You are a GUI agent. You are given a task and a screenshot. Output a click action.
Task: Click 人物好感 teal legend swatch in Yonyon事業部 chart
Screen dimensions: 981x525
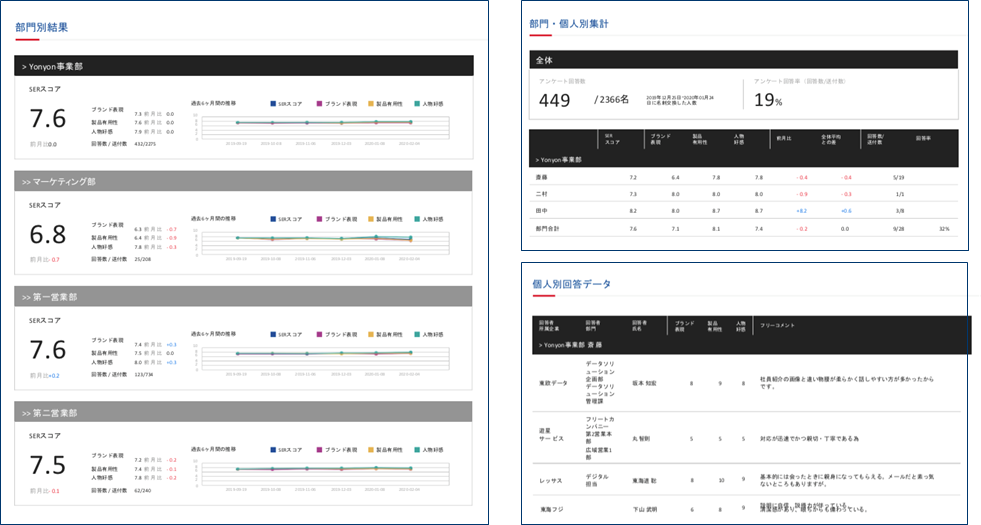[417, 104]
